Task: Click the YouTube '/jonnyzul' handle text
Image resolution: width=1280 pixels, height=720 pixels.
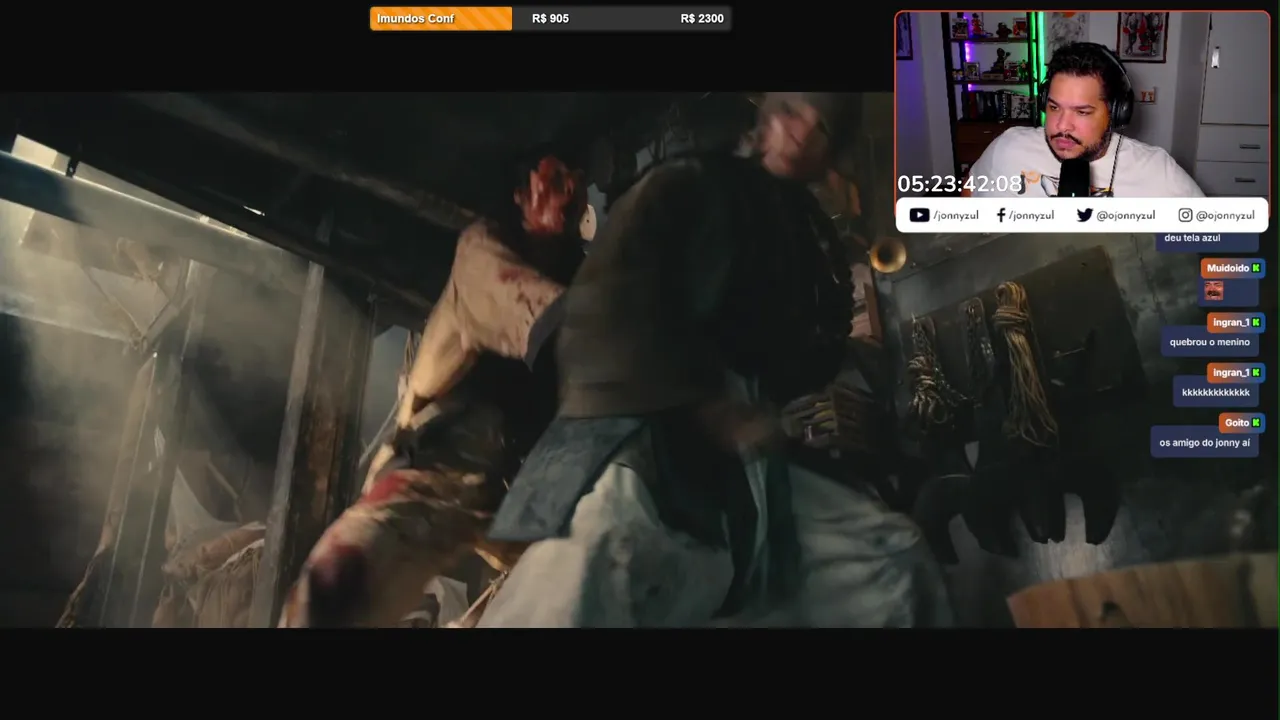Action: (x=956, y=215)
